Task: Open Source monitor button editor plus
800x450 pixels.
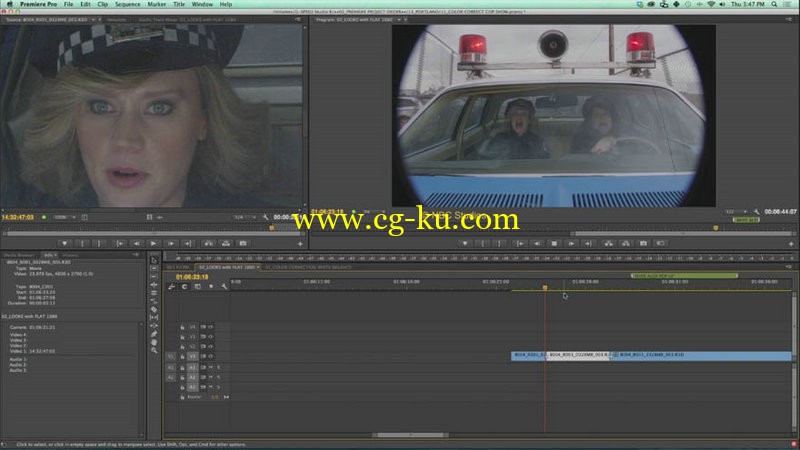Action: (x=300, y=244)
